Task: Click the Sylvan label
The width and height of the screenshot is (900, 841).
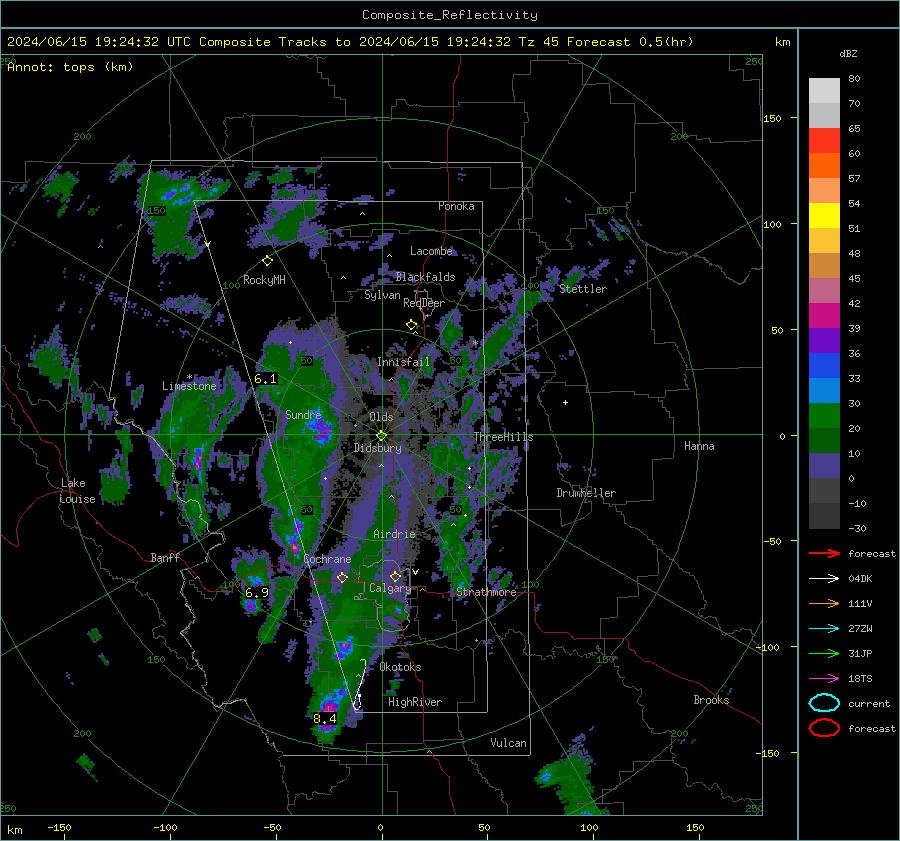Action: point(382,295)
